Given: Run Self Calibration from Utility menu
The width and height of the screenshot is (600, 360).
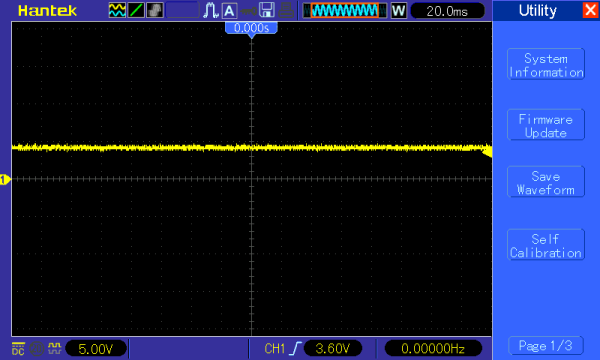Looking at the screenshot, I should (x=546, y=245).
